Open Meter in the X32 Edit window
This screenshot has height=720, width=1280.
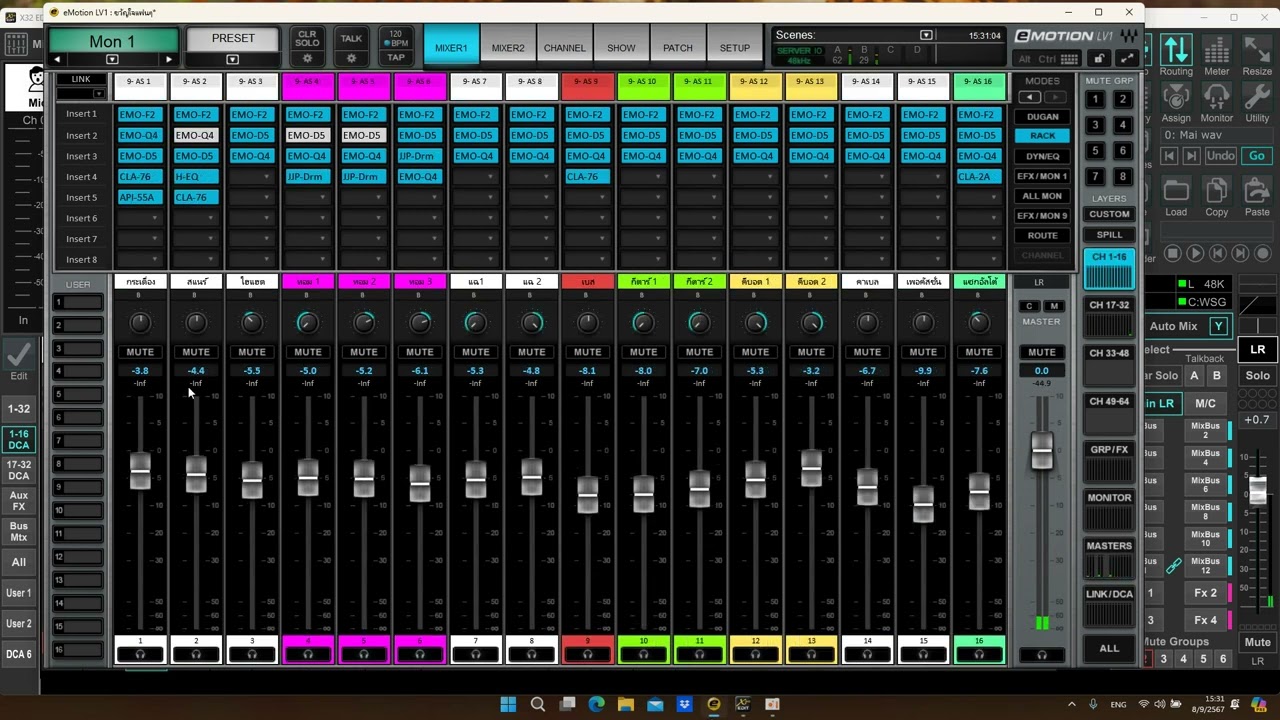pos(1217,55)
